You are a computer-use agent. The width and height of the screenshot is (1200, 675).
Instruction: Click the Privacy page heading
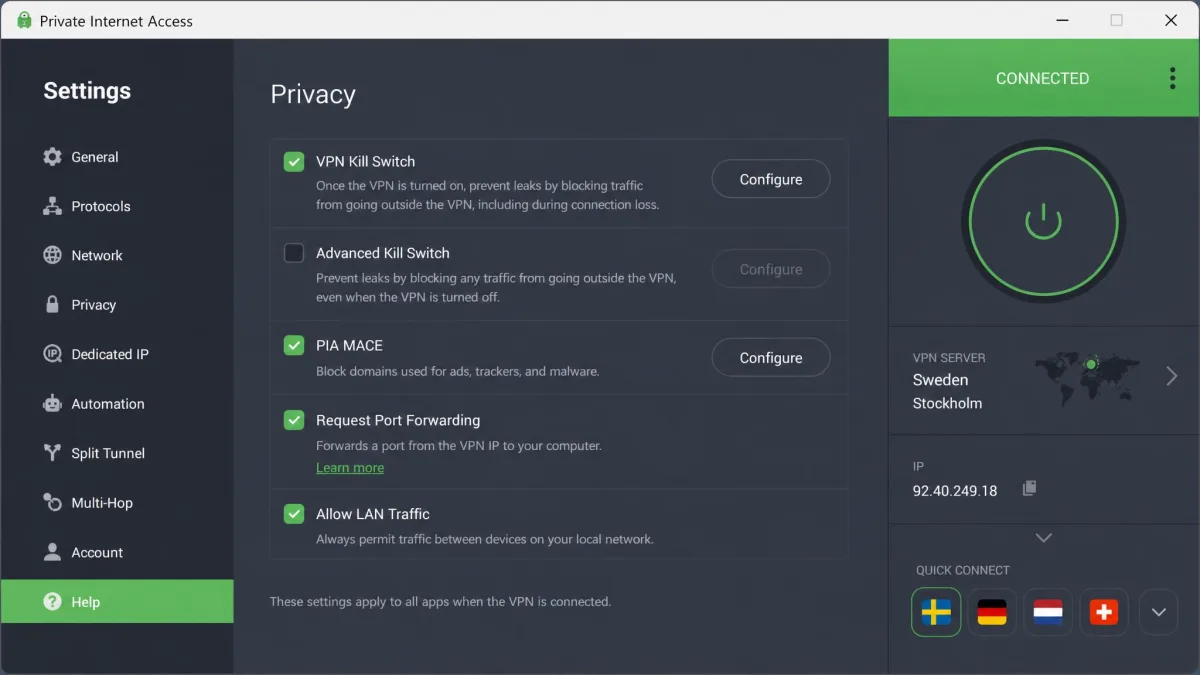click(313, 94)
